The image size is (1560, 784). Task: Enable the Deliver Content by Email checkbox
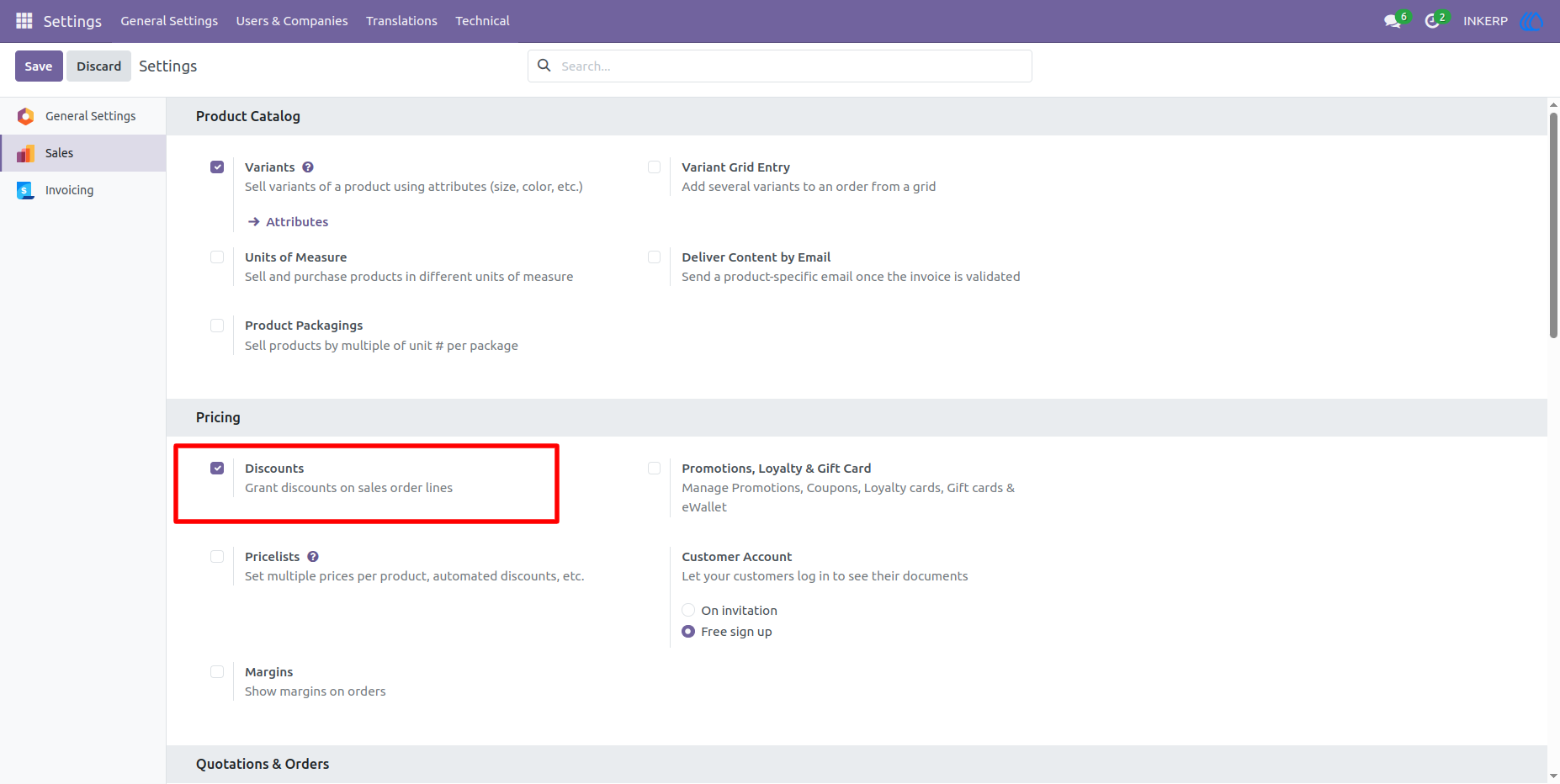(x=654, y=257)
